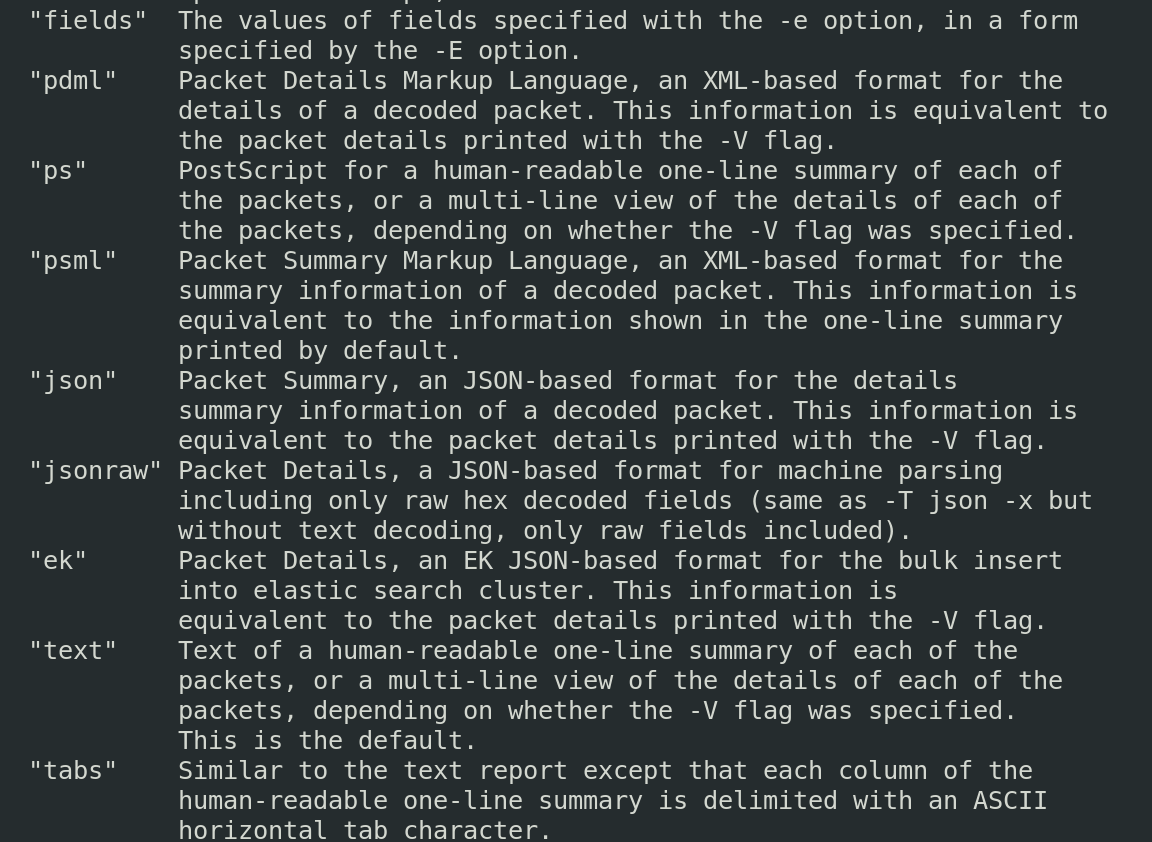Click the "ek" format name
The height and width of the screenshot is (842, 1152).
(58, 561)
